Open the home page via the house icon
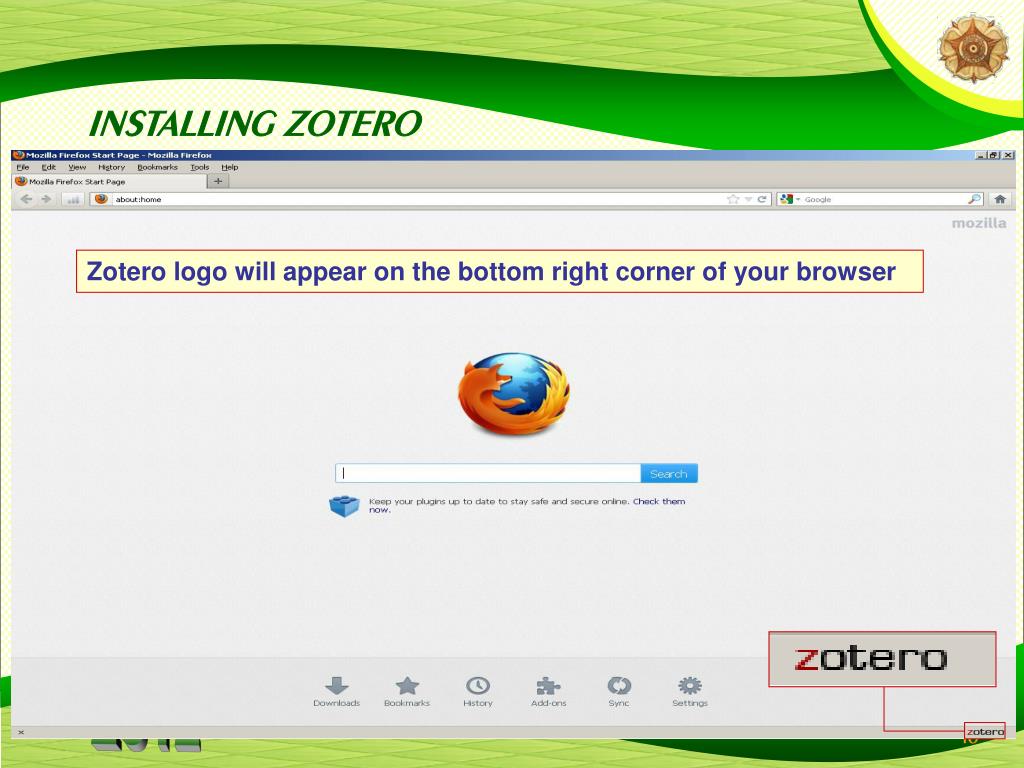This screenshot has height=768, width=1024. [x=1000, y=199]
